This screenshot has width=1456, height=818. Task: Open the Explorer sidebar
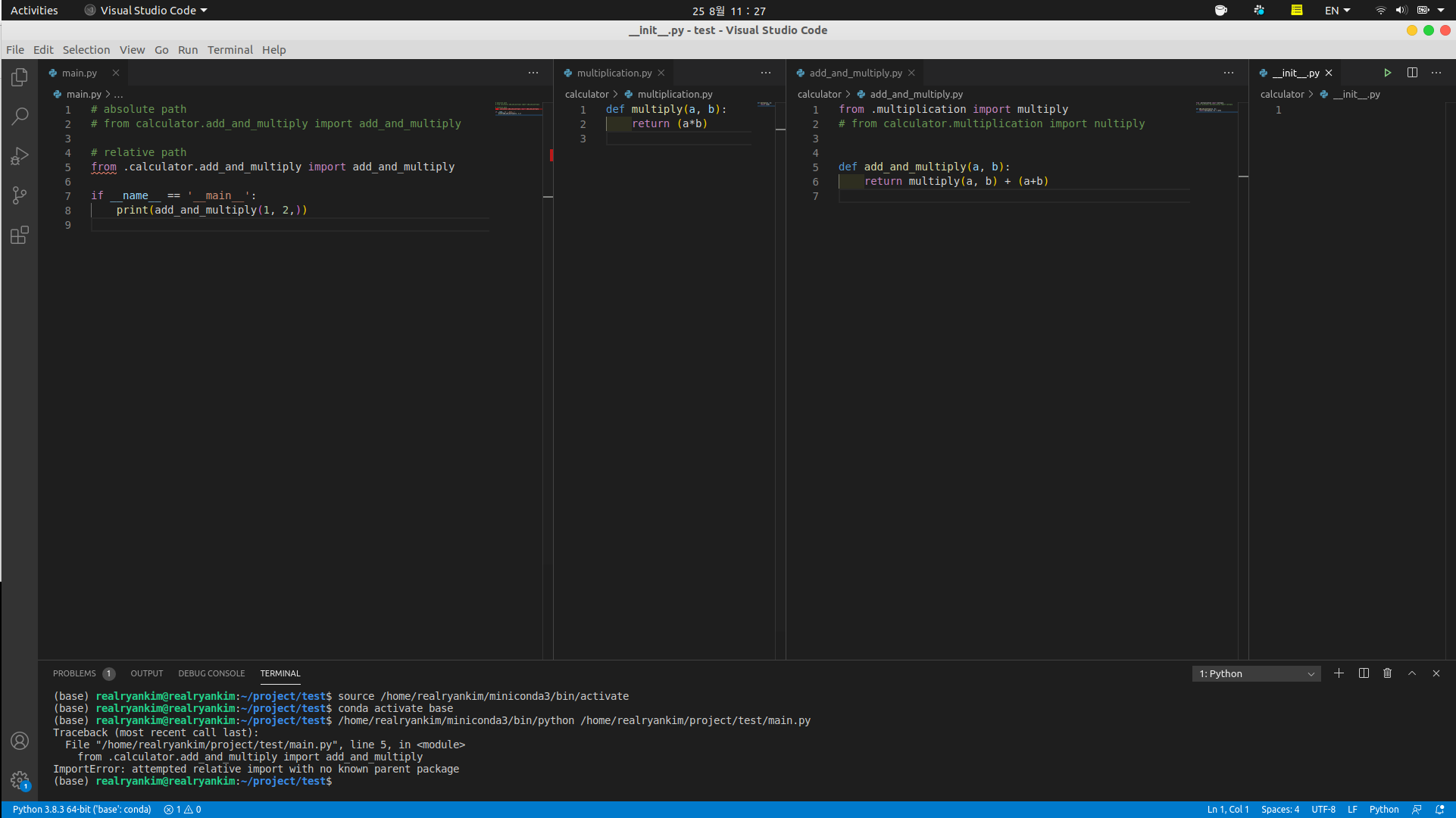(x=20, y=76)
